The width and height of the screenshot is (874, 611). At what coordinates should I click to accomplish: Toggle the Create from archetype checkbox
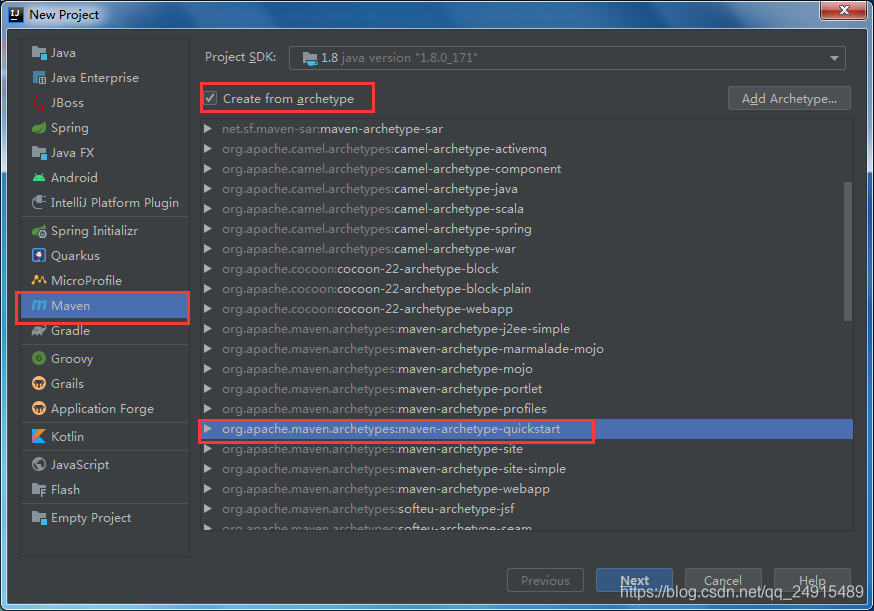pos(210,98)
